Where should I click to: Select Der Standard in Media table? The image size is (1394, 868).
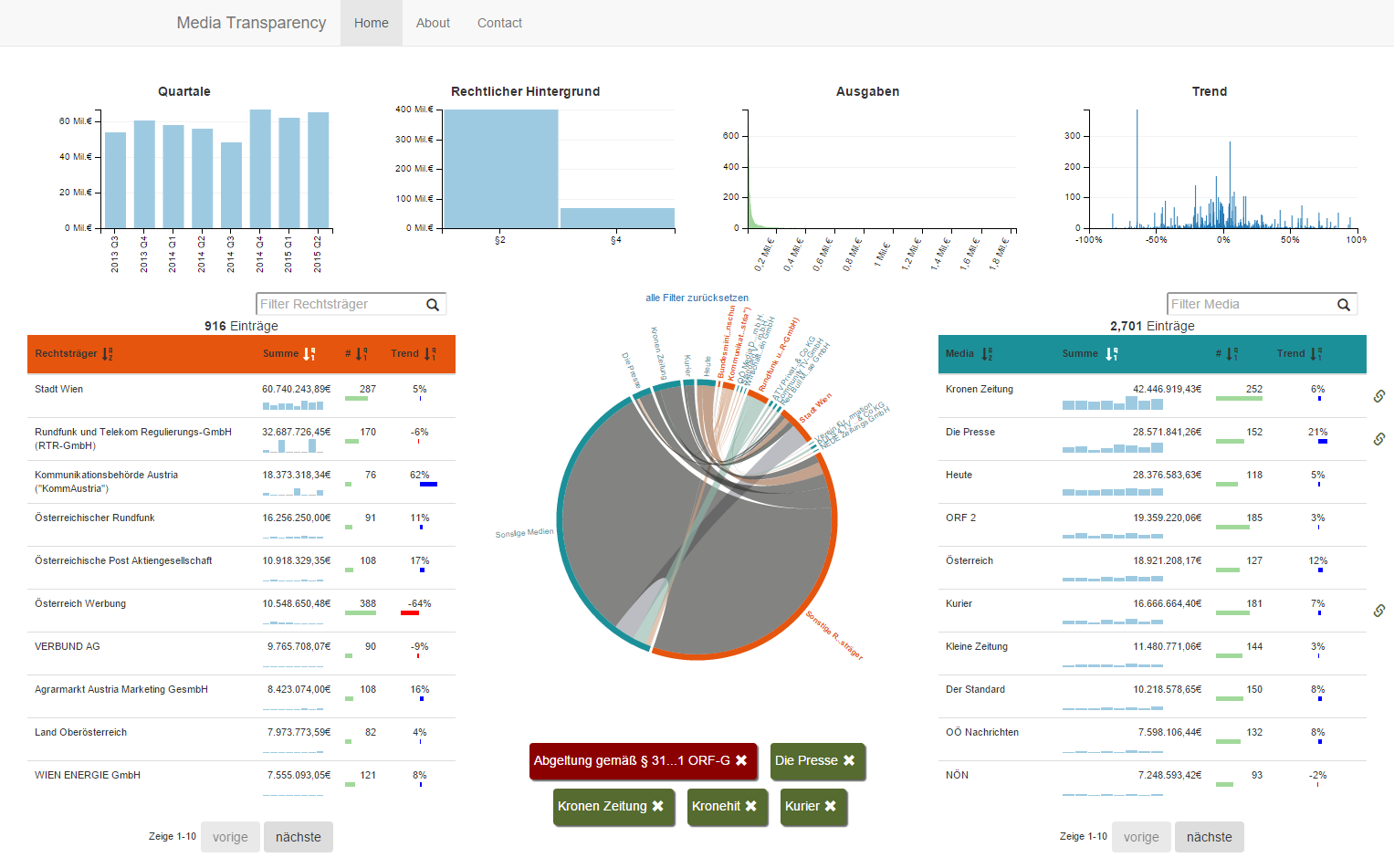pyautogui.click(x=1152, y=696)
